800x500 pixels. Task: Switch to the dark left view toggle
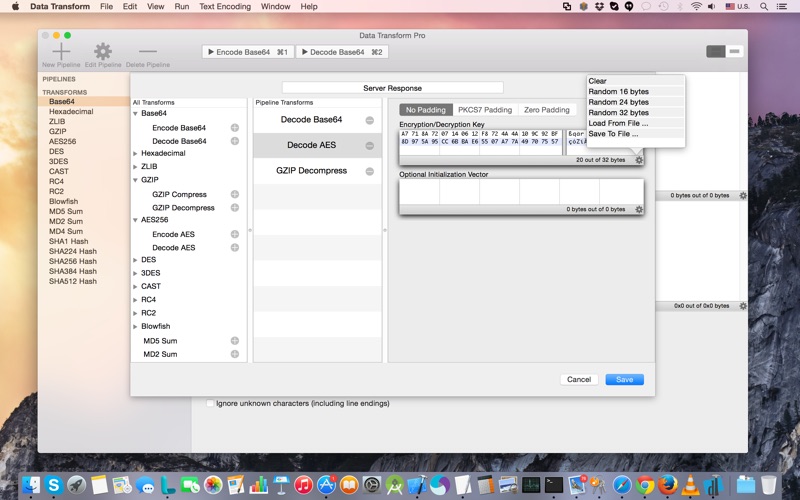715,52
